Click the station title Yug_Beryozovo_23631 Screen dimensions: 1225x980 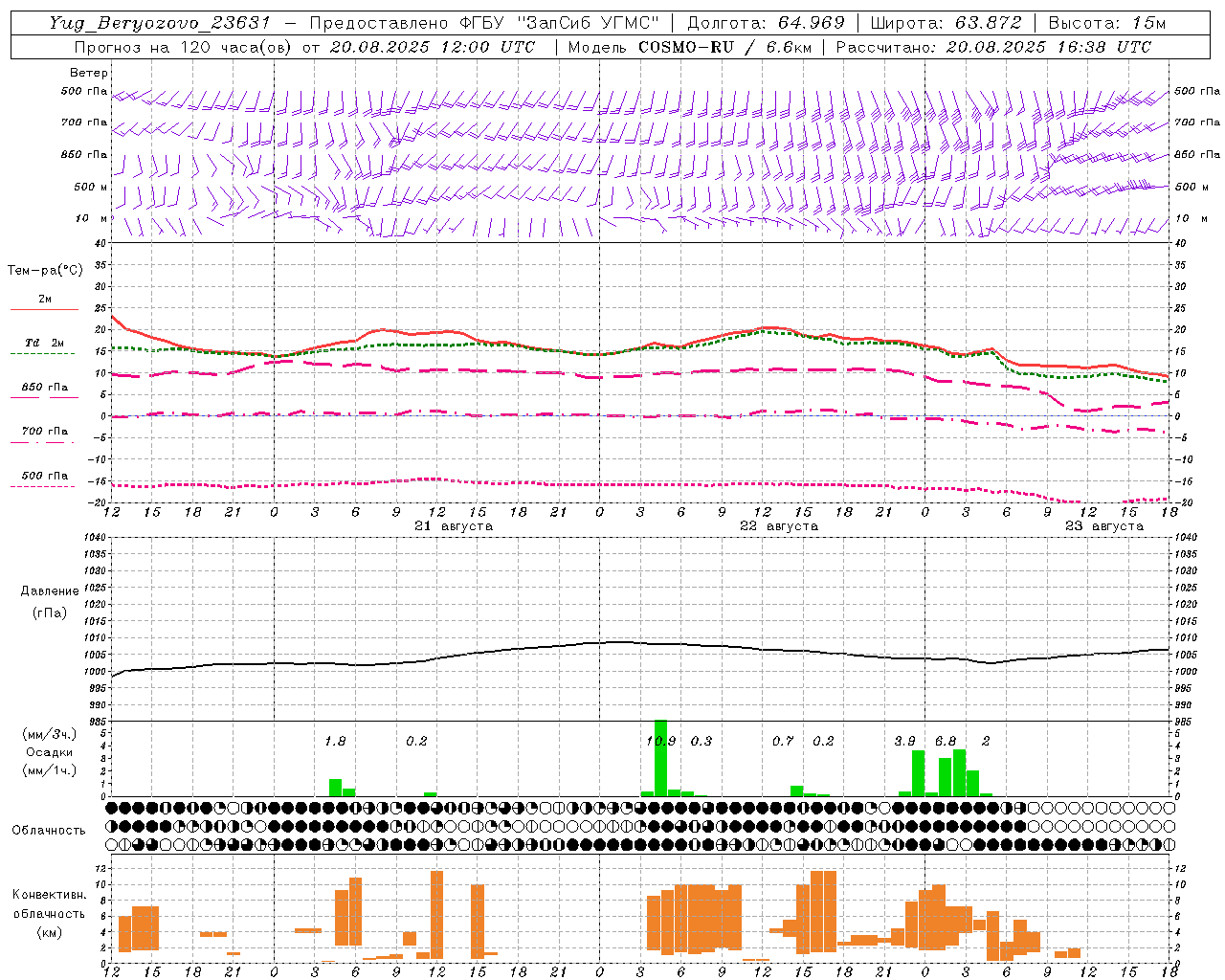pos(160,23)
